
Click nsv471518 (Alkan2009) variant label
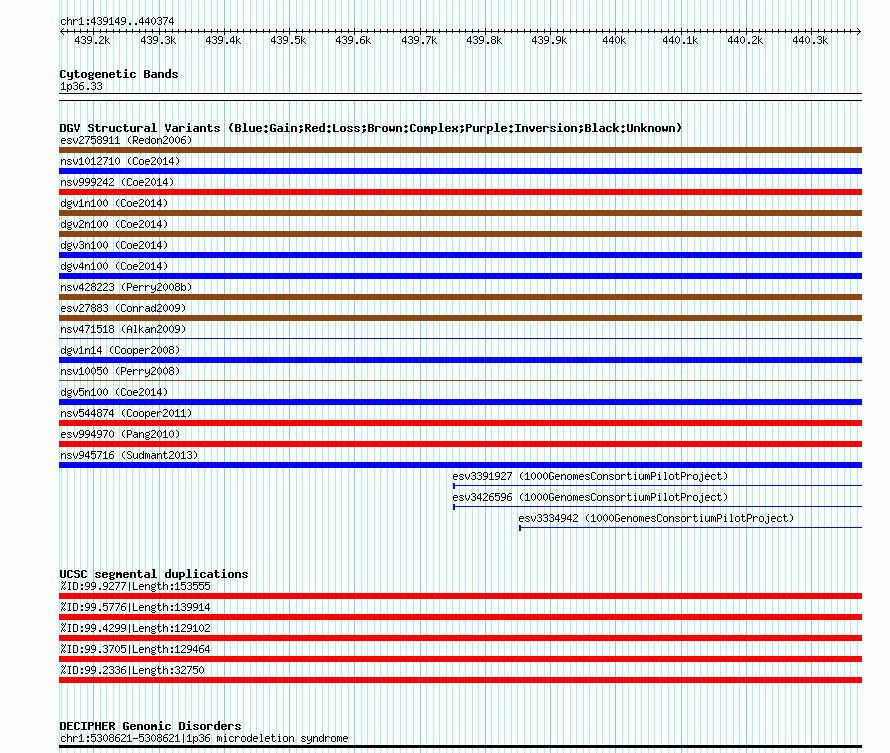point(123,329)
